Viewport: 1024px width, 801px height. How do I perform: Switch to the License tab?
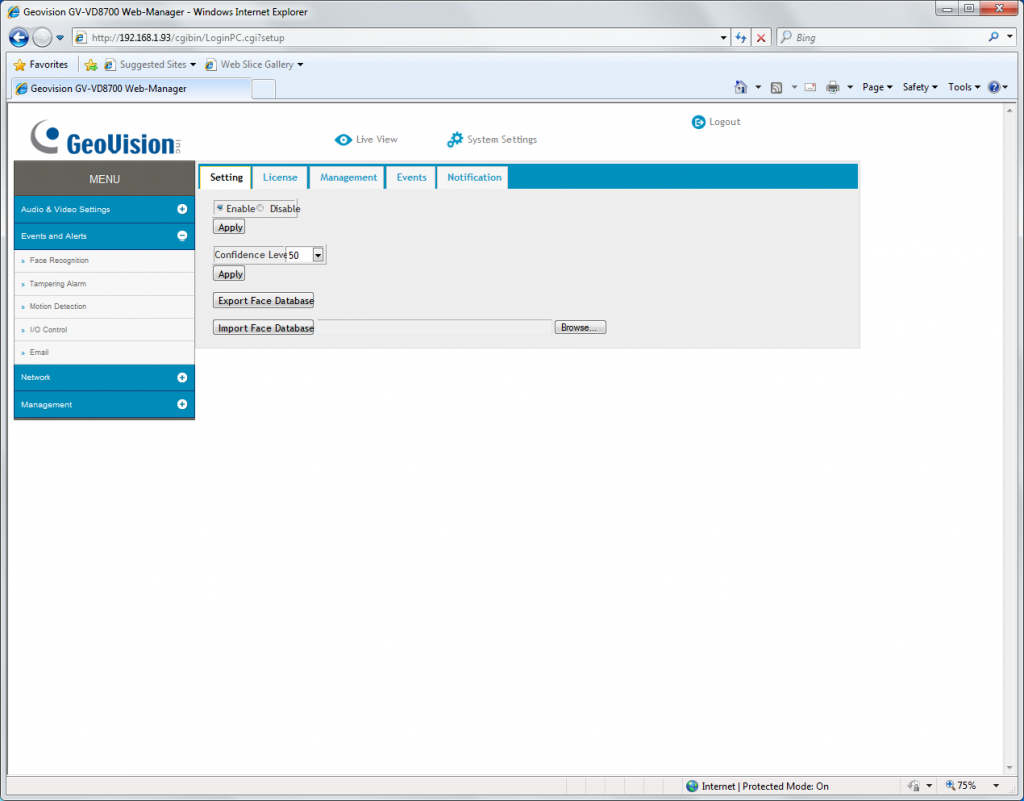click(x=280, y=177)
